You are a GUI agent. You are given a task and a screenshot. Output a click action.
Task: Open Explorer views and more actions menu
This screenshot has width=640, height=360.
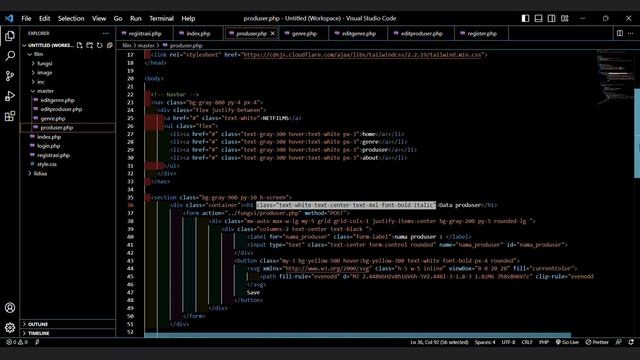(x=106, y=33)
